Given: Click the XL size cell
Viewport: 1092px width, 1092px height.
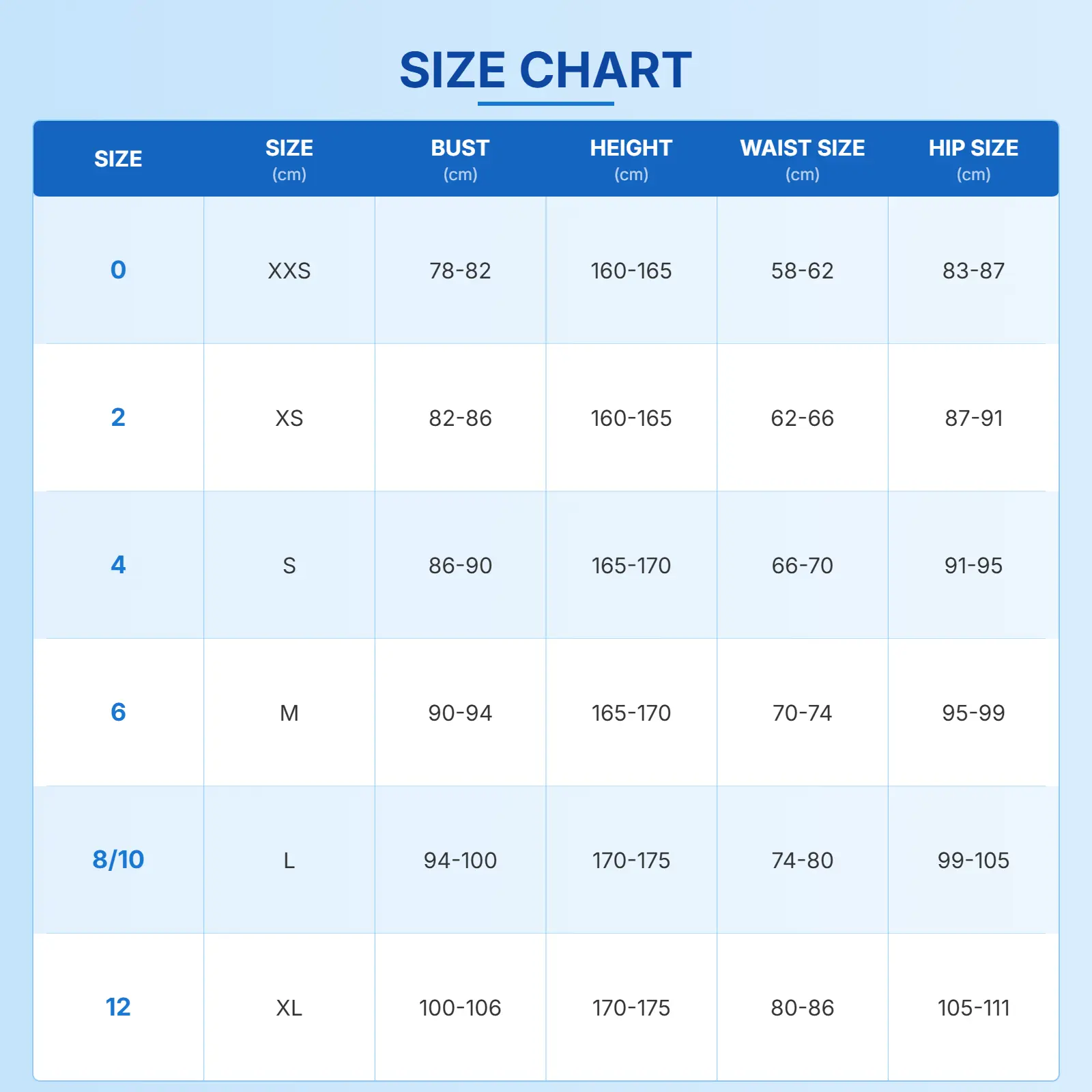Looking at the screenshot, I should coord(289,1008).
